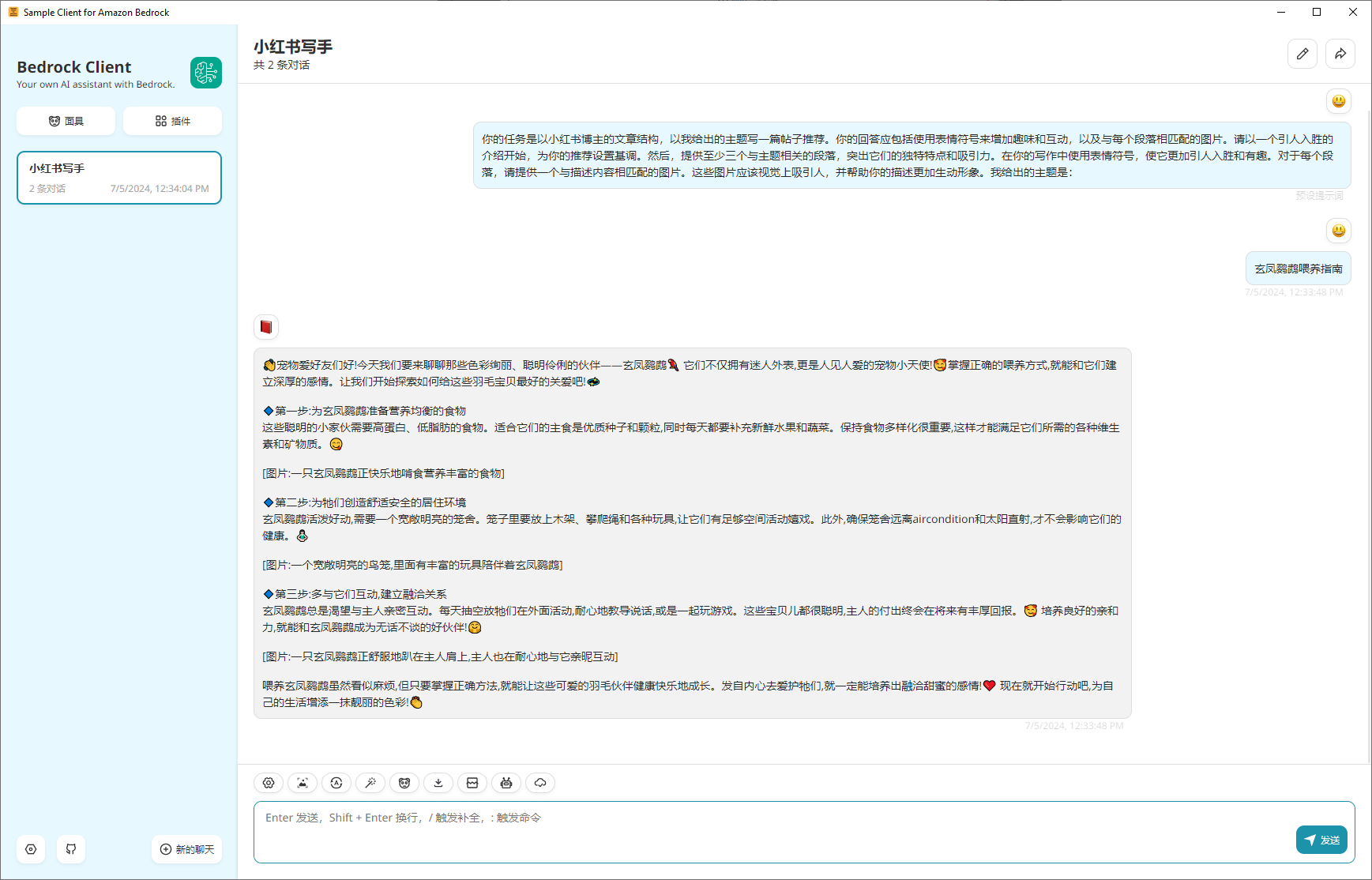
Task: Open the chat settings gear icon above input
Action: tap(269, 783)
